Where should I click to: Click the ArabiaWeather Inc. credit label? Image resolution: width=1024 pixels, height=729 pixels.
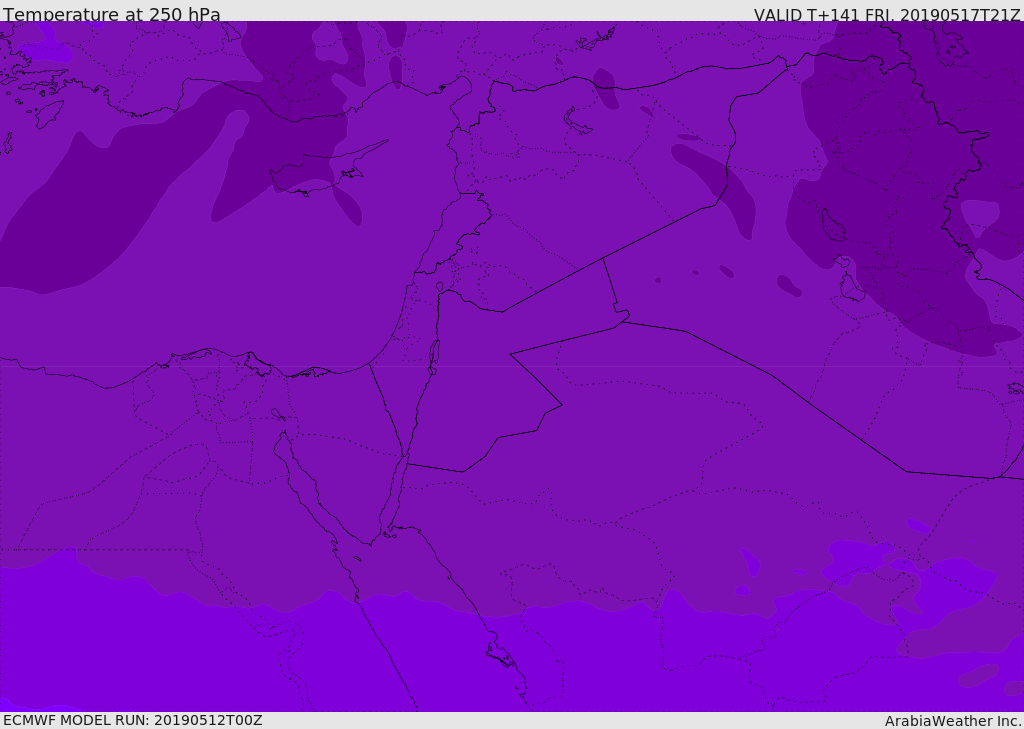click(x=953, y=721)
